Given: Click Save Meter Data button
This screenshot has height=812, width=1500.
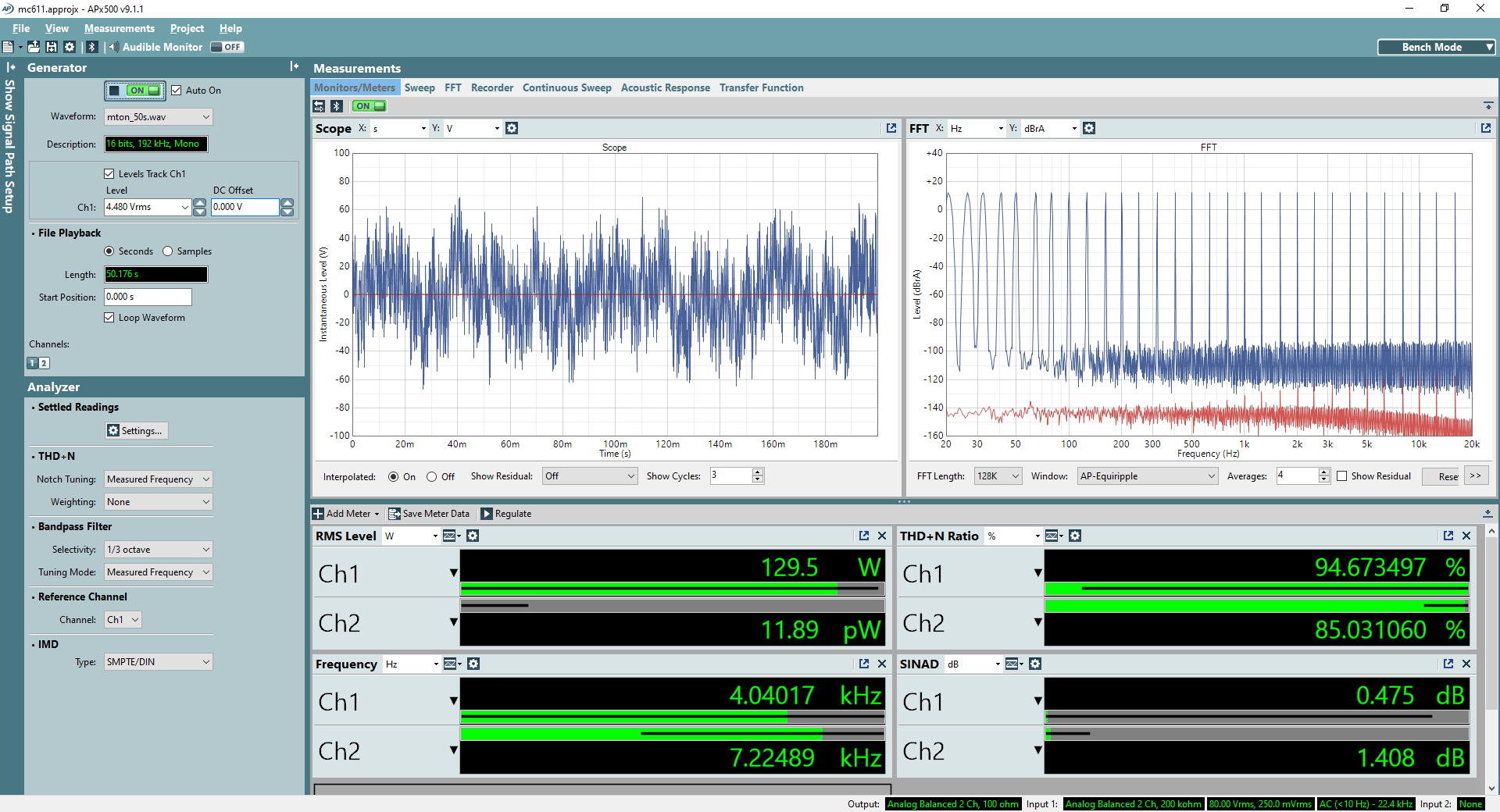Looking at the screenshot, I should (429, 514).
